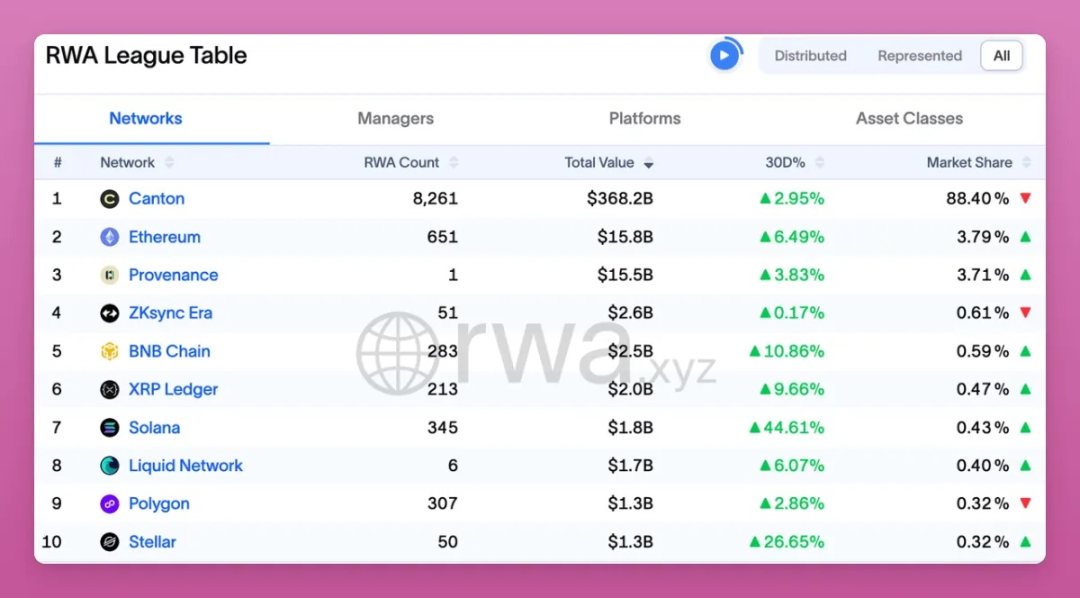The width and height of the screenshot is (1080, 598).
Task: Open the Asset Classes tab
Action: 909,118
